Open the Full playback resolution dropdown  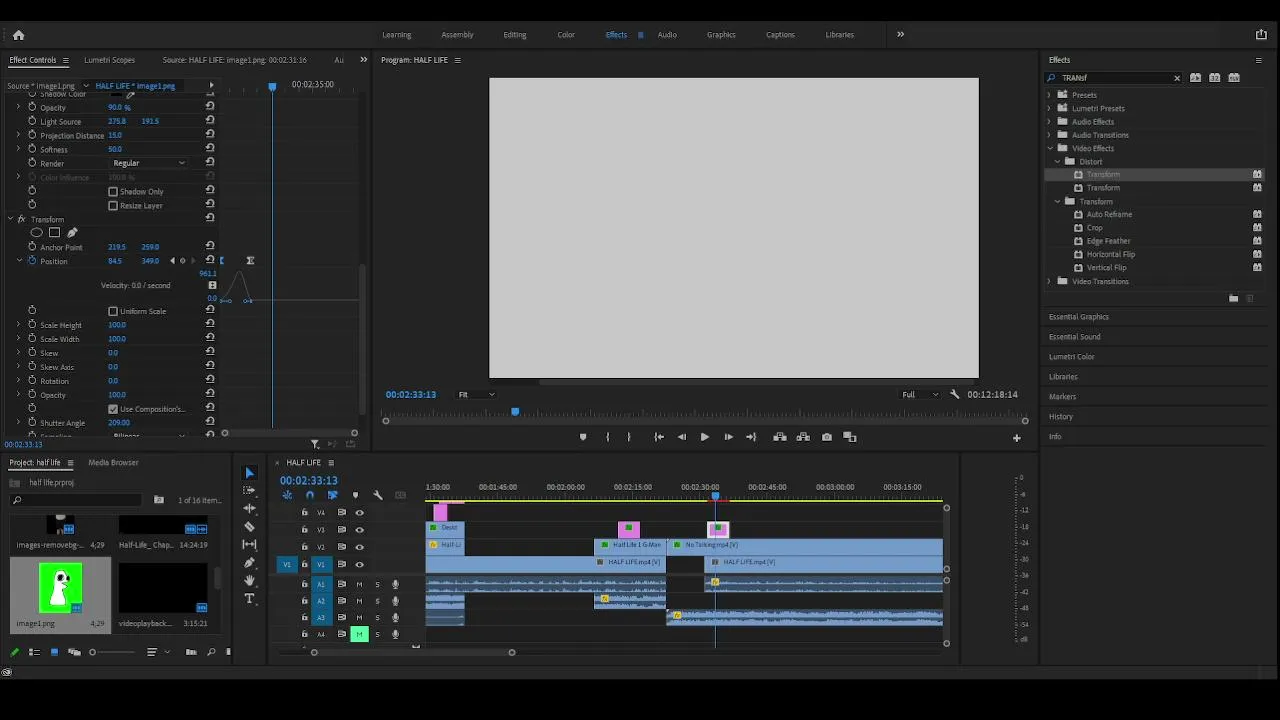921,394
